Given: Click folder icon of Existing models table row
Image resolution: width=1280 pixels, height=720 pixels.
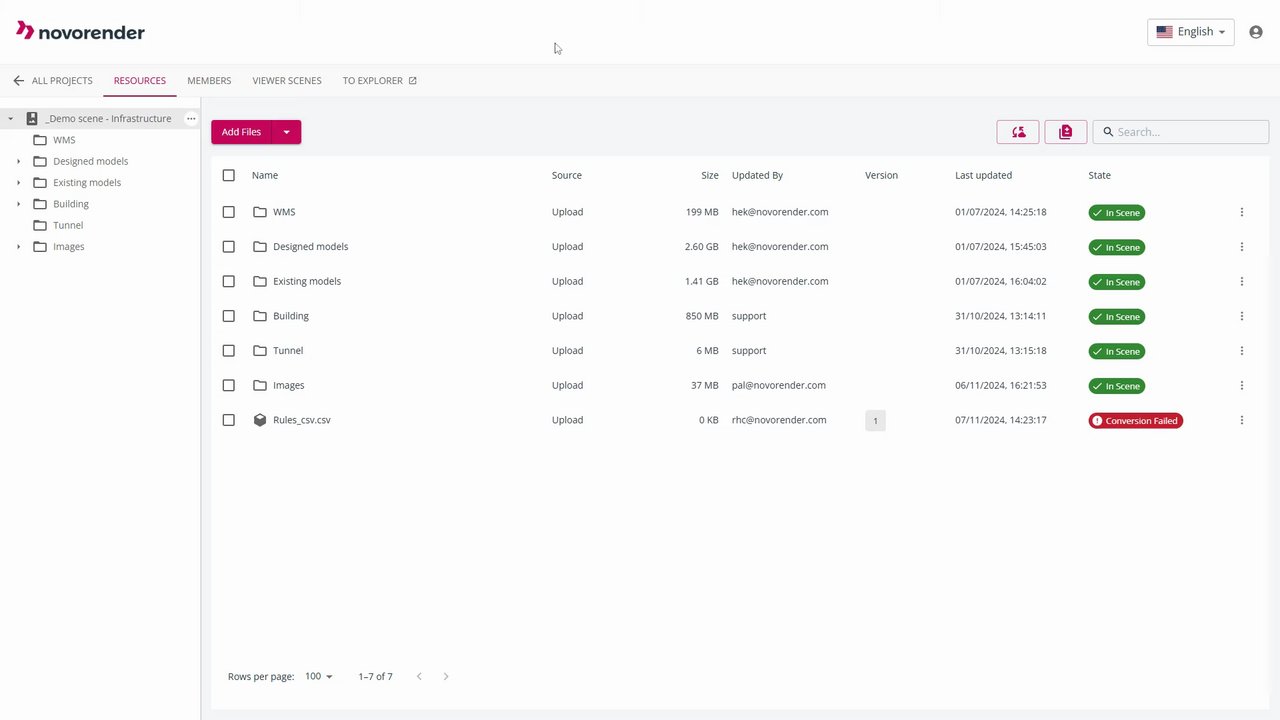Looking at the screenshot, I should (x=260, y=281).
